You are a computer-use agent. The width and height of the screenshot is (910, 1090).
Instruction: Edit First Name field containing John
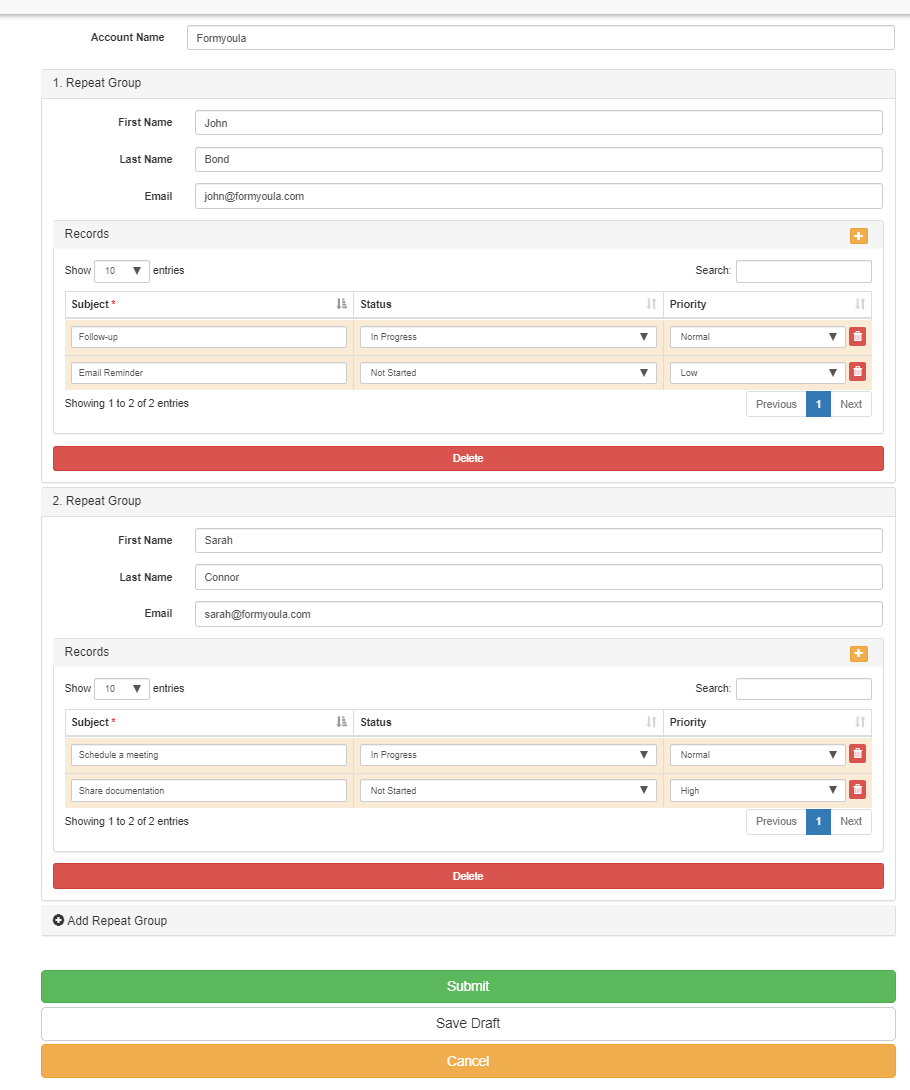539,123
